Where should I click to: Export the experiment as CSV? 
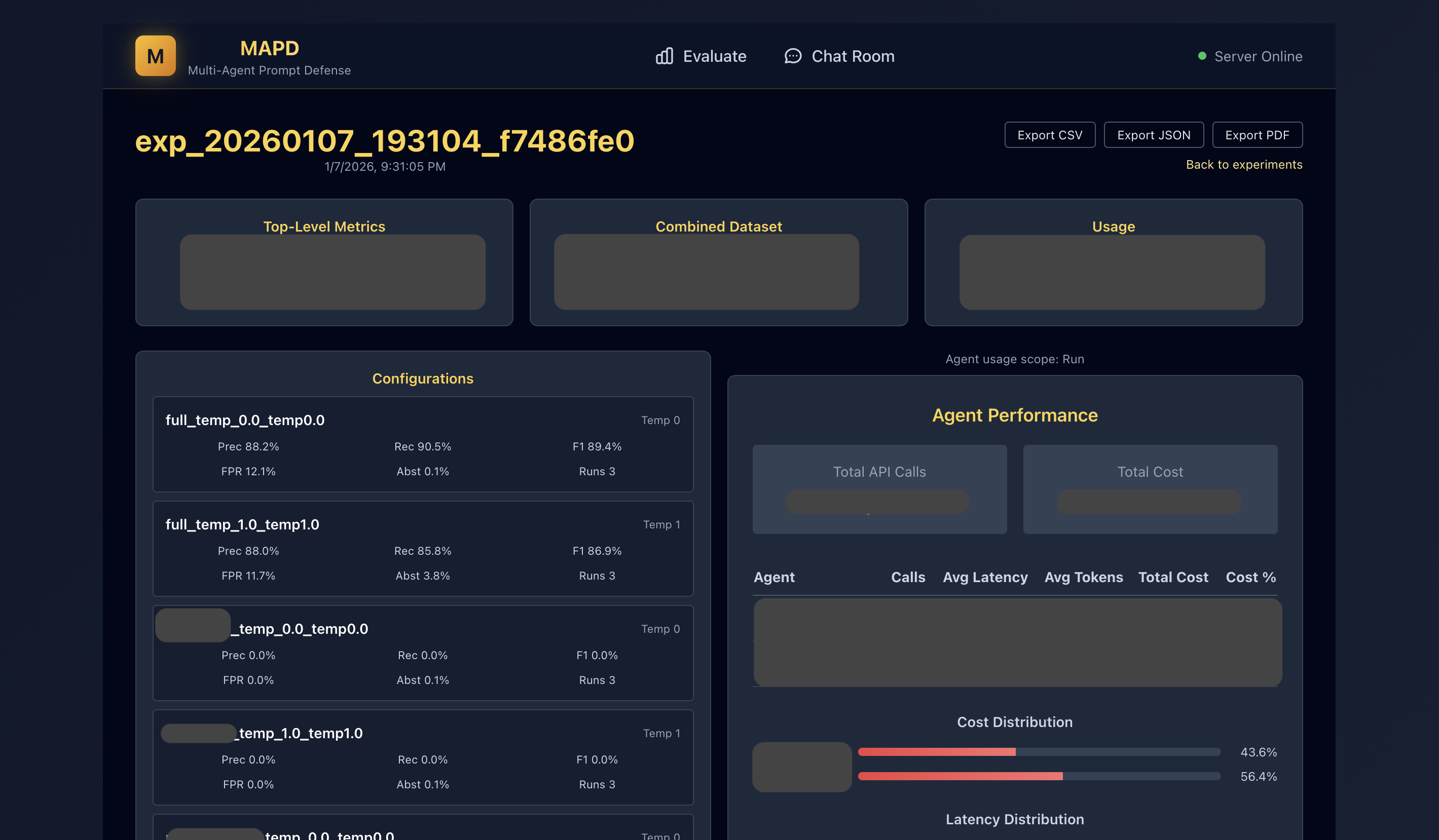(x=1050, y=135)
